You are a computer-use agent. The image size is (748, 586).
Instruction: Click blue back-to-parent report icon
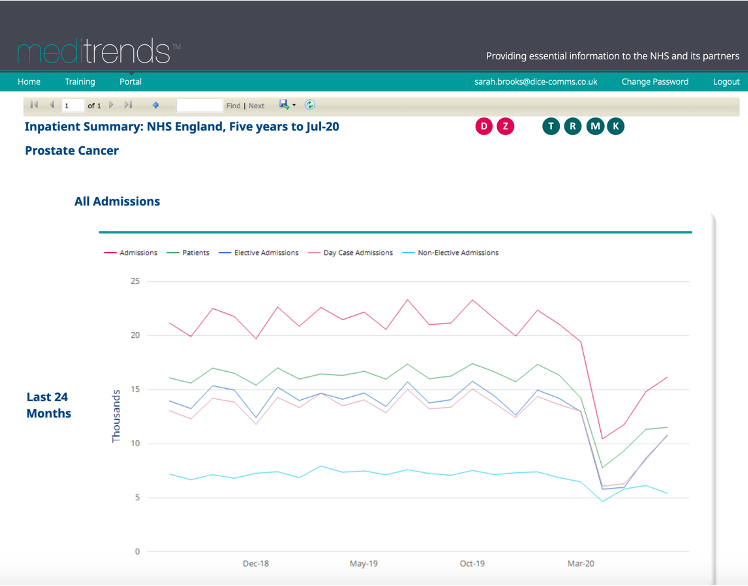[x=156, y=105]
